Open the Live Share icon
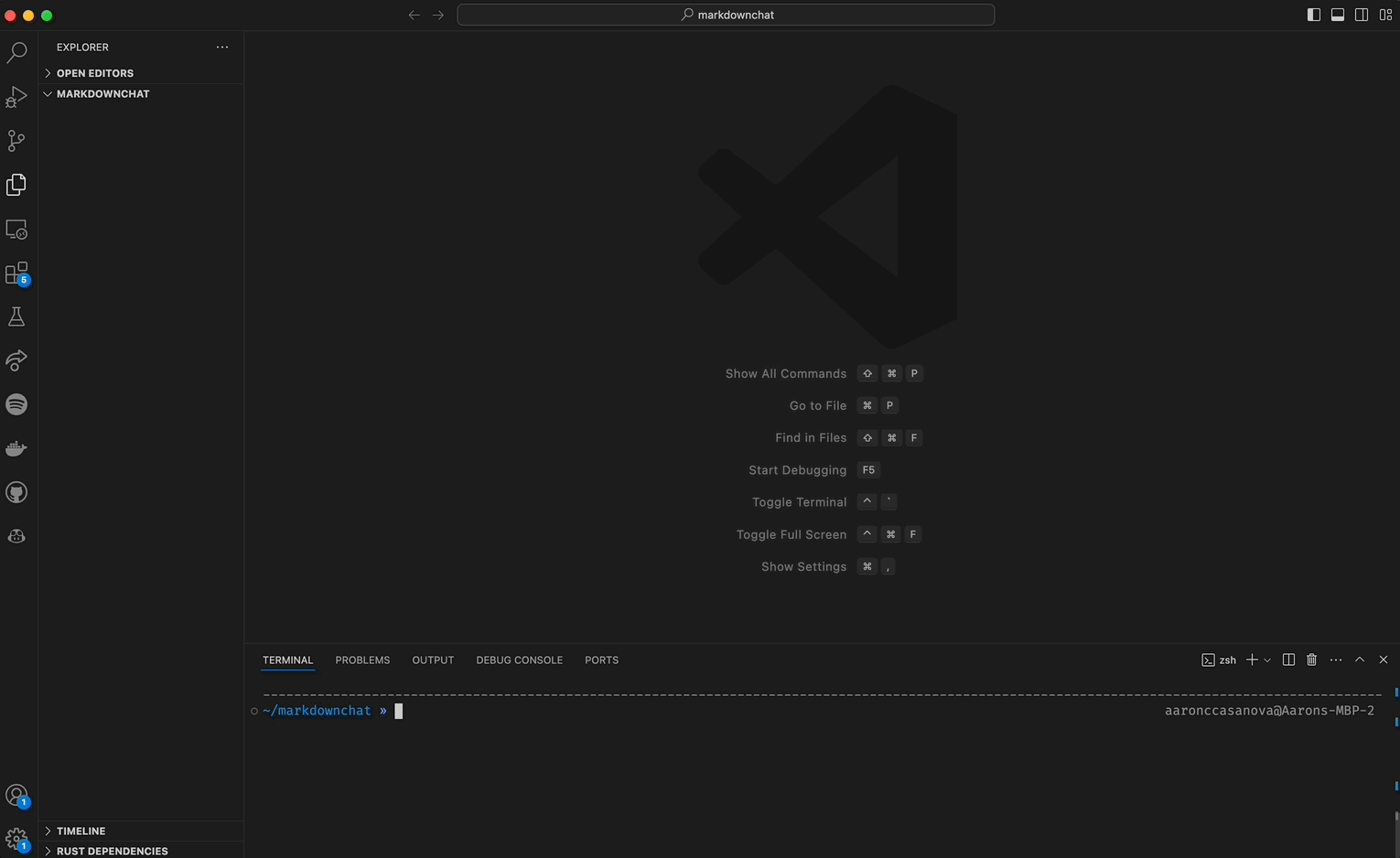The image size is (1400, 858). click(x=16, y=360)
